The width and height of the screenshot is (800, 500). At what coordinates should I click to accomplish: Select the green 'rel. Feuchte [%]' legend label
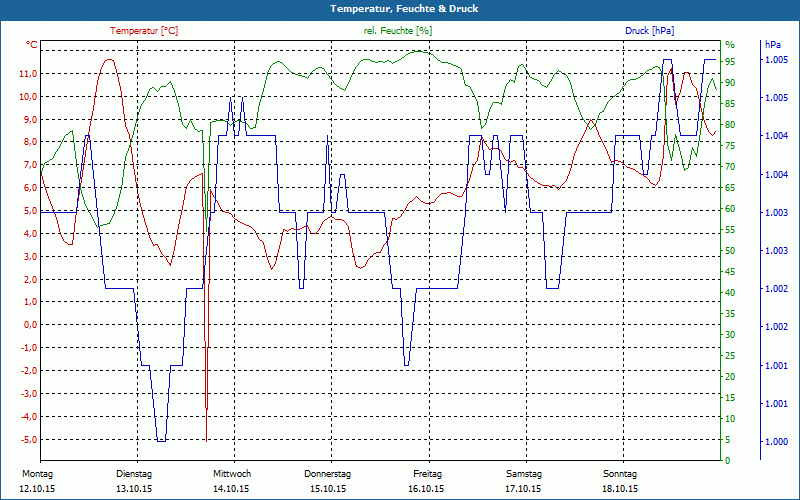[397, 31]
